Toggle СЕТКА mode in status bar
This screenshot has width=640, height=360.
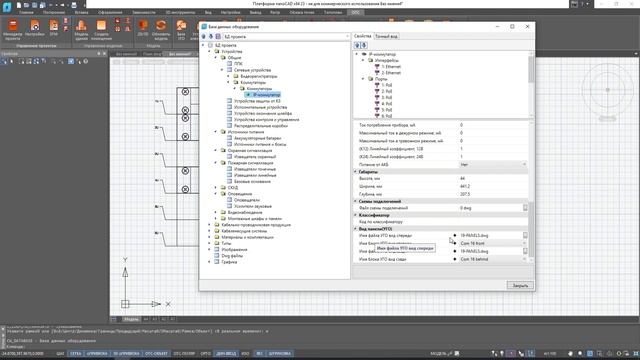click(x=76, y=353)
